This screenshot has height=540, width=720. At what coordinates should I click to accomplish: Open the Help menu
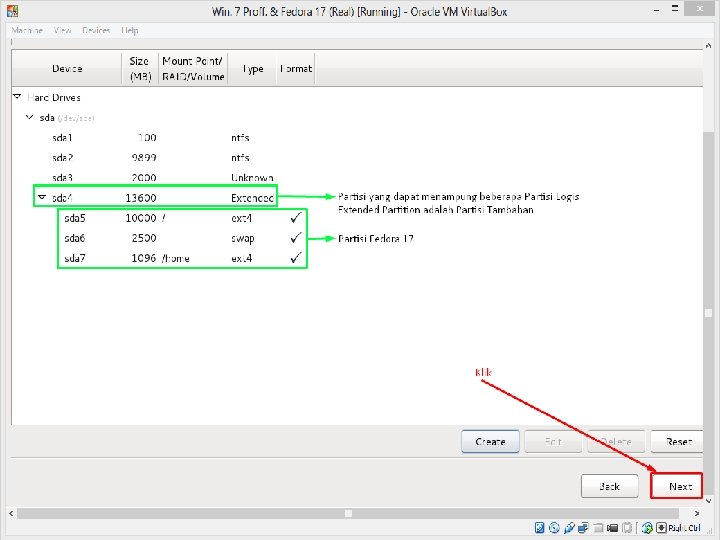pyautogui.click(x=129, y=30)
